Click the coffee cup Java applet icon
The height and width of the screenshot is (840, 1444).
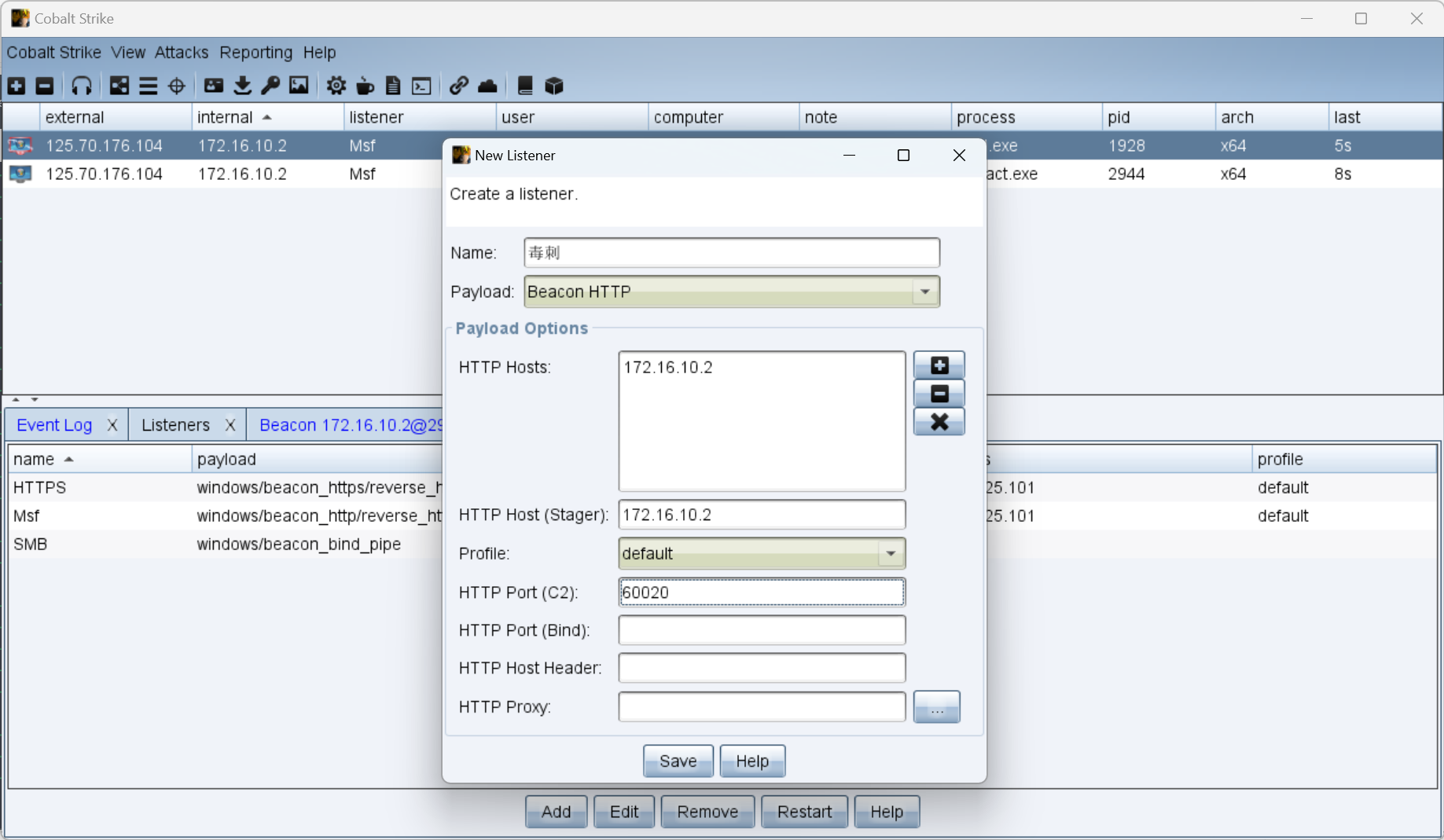coord(366,86)
